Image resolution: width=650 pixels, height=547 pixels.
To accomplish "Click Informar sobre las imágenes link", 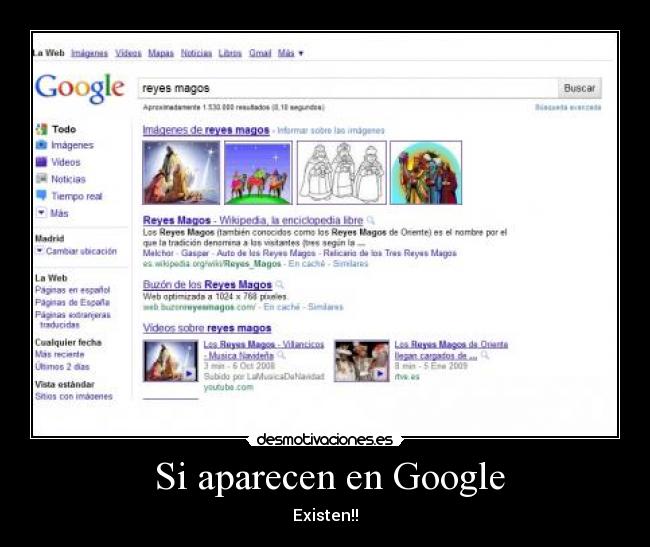I will click(331, 131).
